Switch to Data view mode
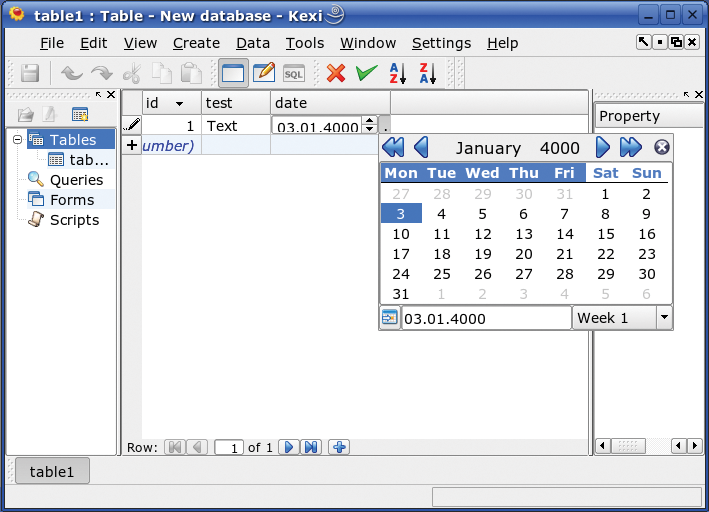The height and width of the screenshot is (512, 709). [x=233, y=73]
